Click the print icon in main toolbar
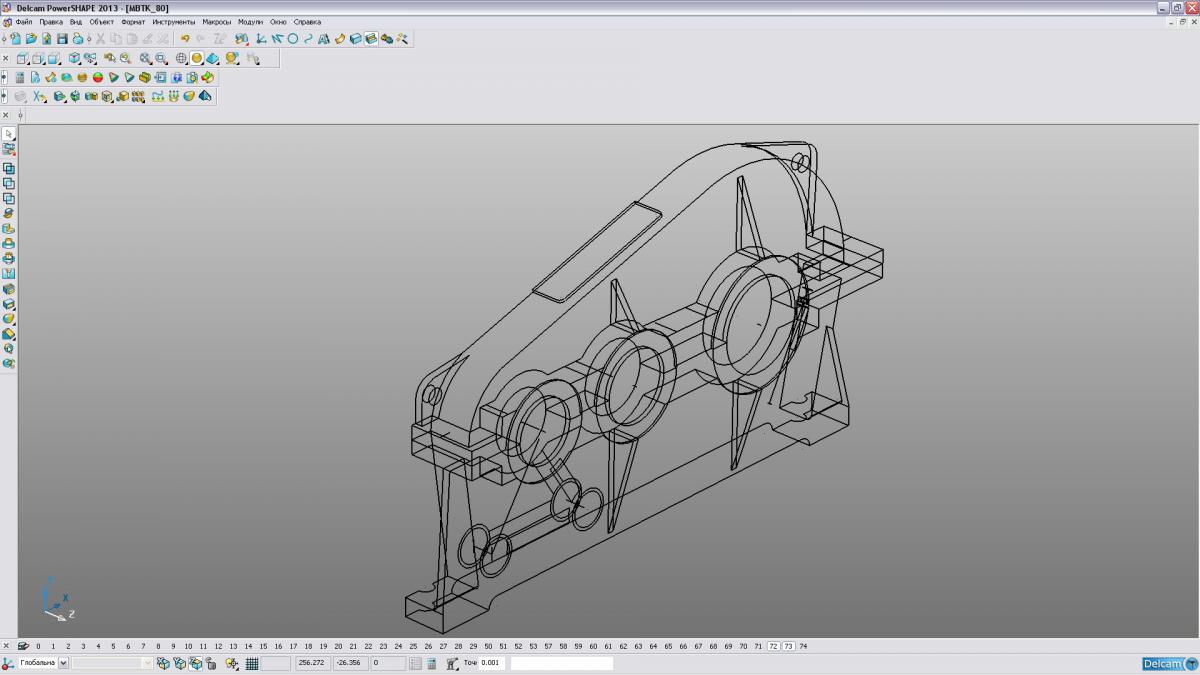Viewport: 1200px width, 675px height. (x=78, y=39)
